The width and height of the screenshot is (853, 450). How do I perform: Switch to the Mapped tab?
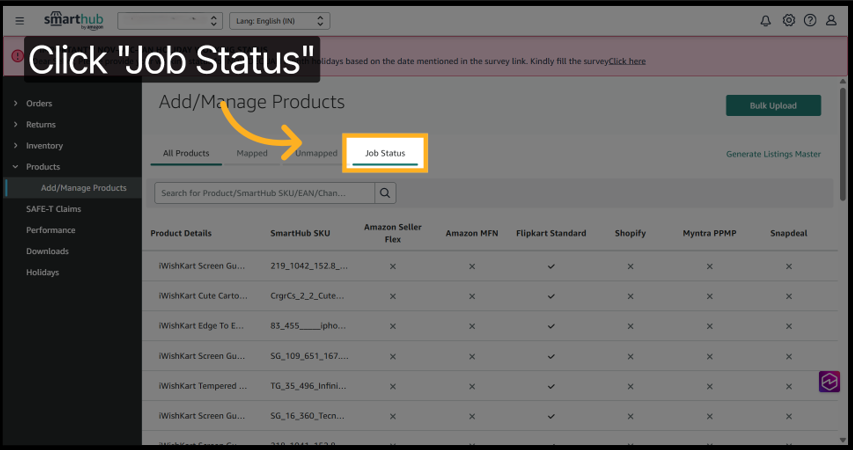click(x=252, y=154)
